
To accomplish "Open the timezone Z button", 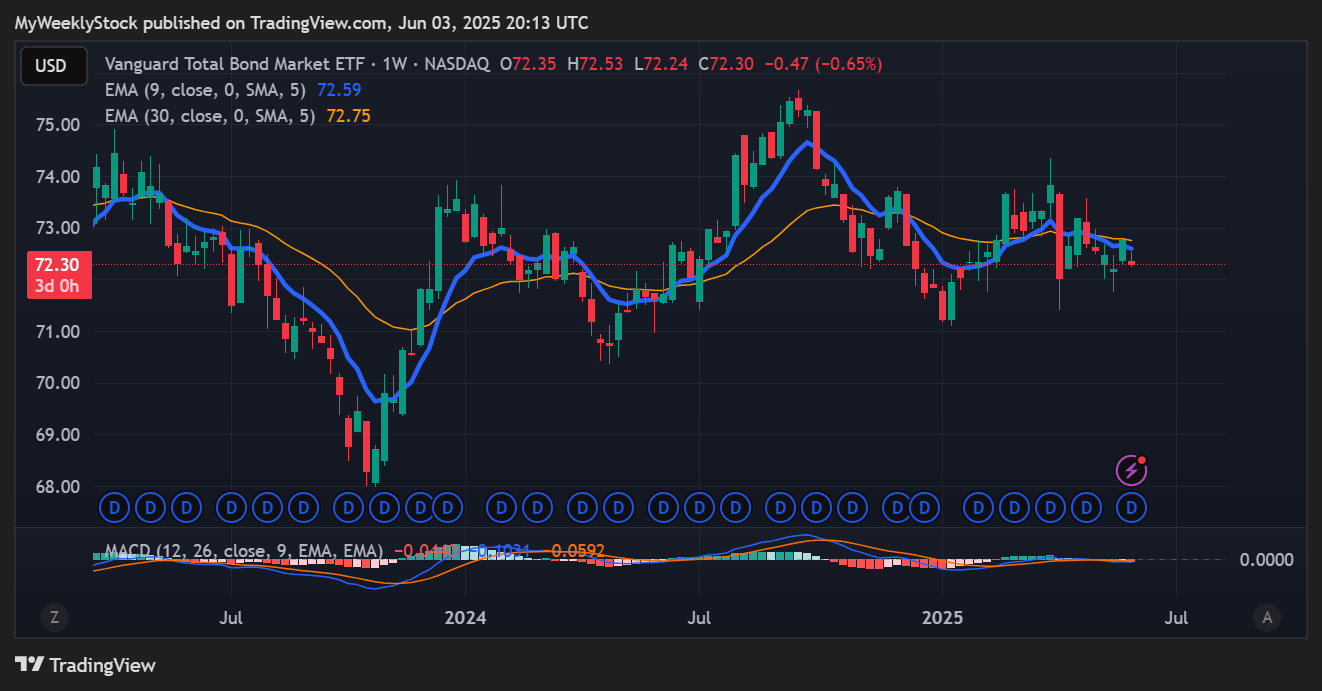I will (x=54, y=618).
